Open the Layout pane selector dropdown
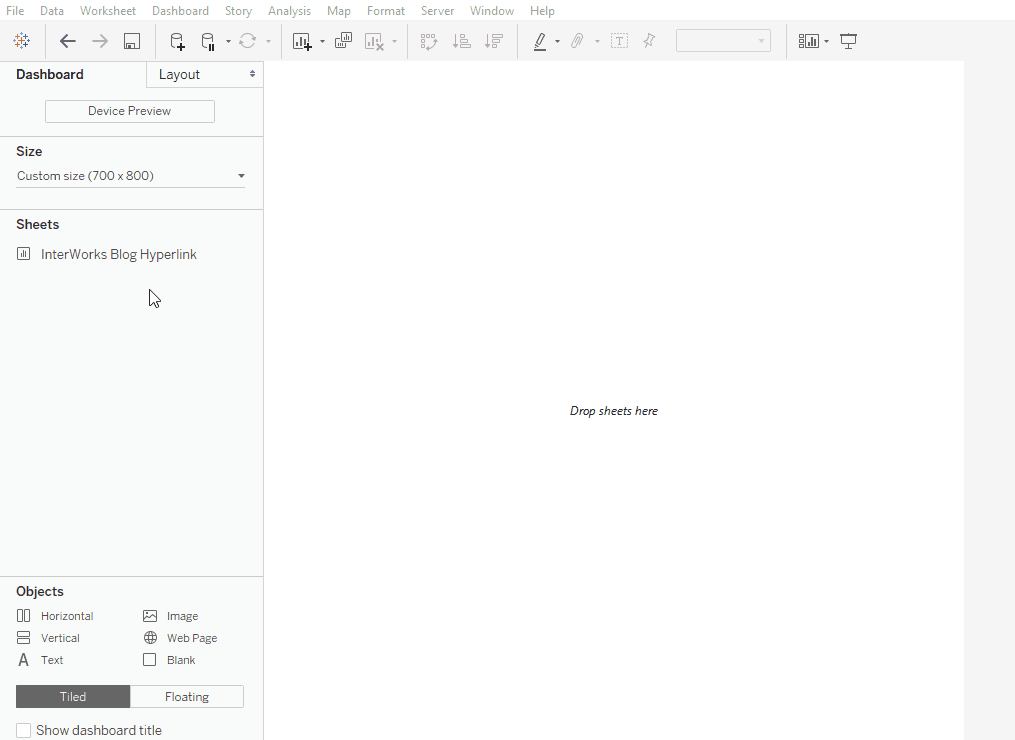 point(205,75)
